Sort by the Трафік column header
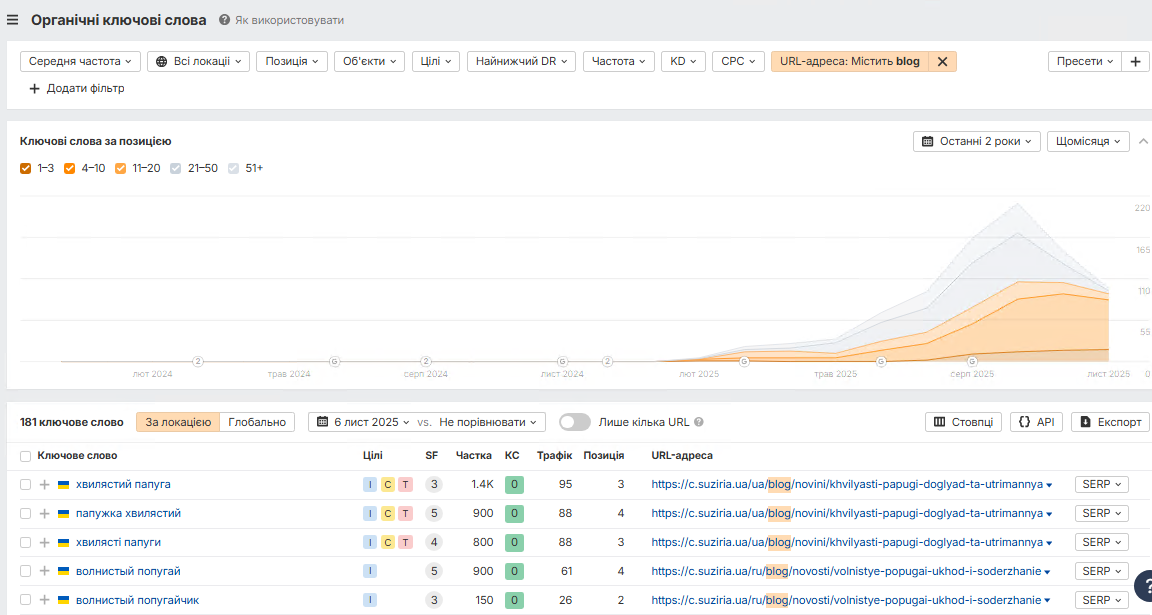Screen dimensions: 1152x615 pos(554,456)
